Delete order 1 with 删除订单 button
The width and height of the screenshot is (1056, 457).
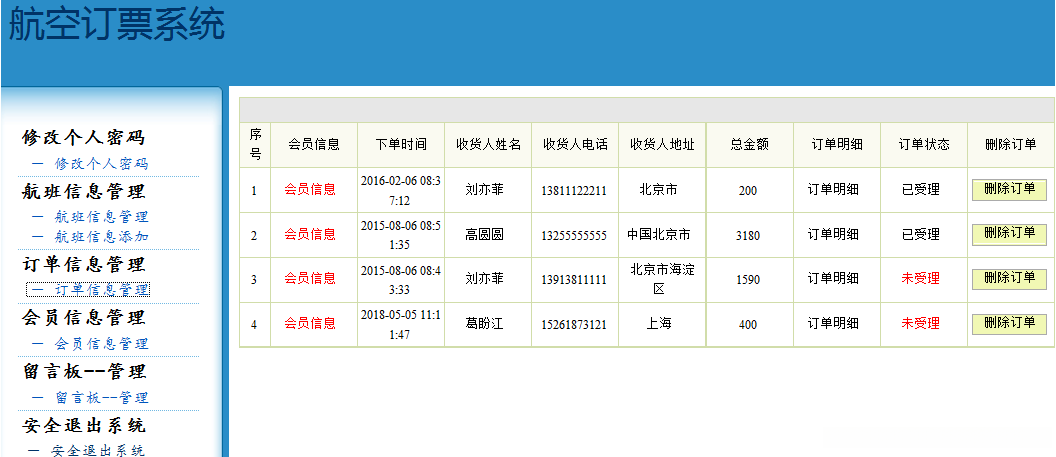(1009, 190)
